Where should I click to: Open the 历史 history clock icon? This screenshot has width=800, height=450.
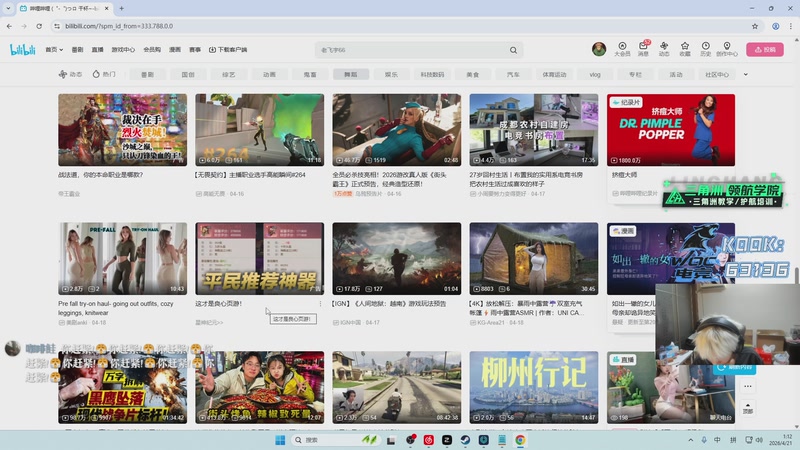click(706, 49)
